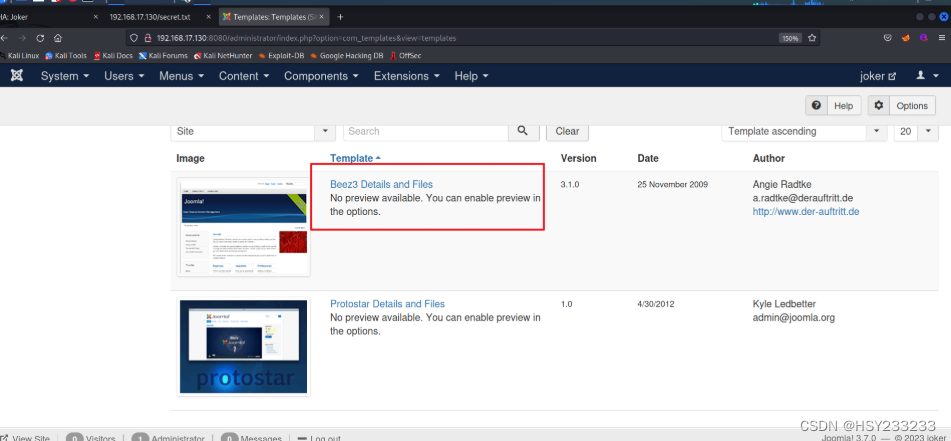This screenshot has width=951, height=441.
Task: Click the Joomla logo icon
Action: pos(17,76)
